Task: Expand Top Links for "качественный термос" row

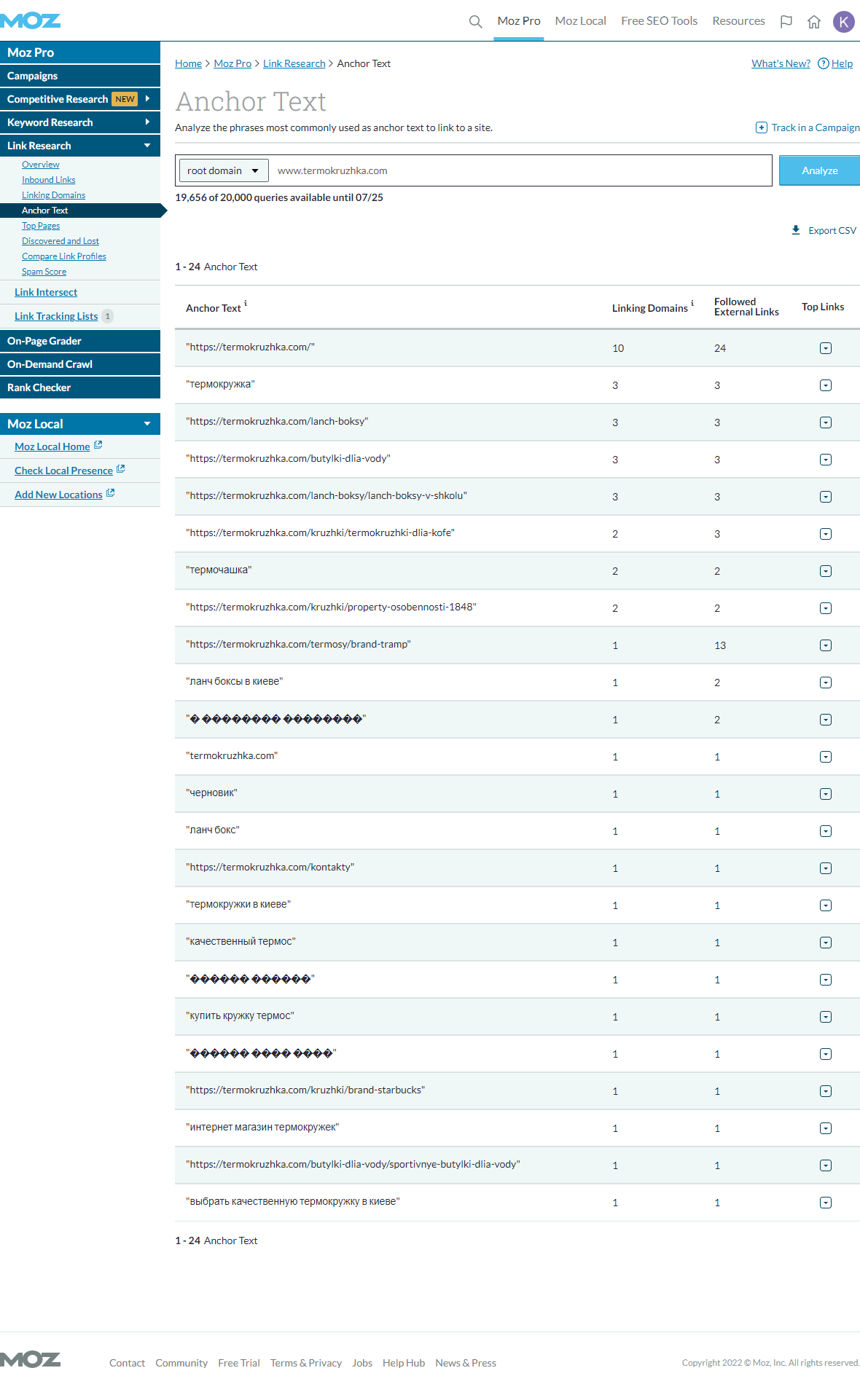Action: 826,943
